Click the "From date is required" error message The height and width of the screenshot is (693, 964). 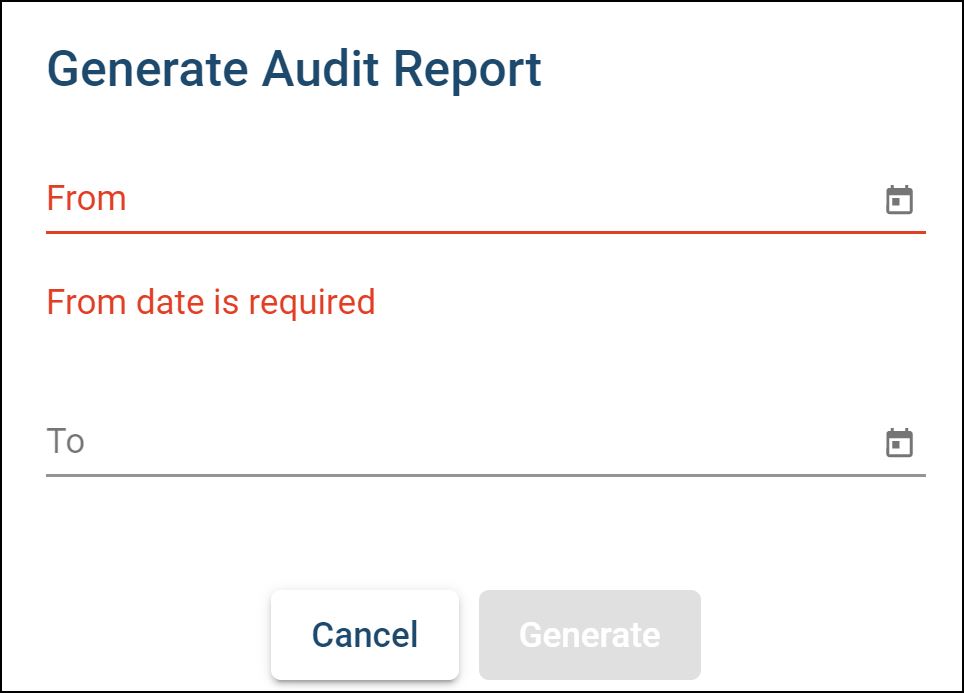click(x=211, y=302)
